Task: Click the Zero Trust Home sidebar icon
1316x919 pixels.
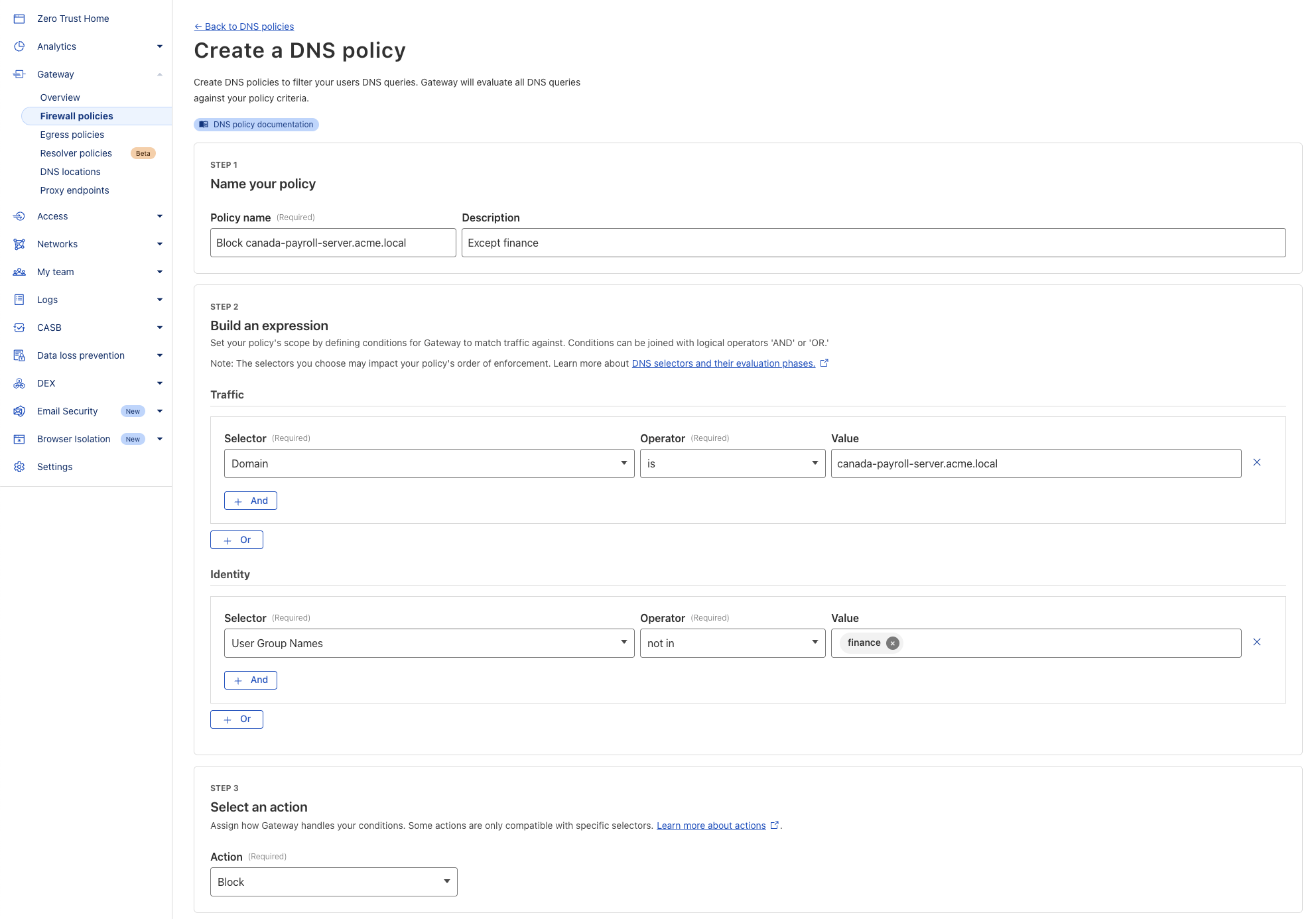Action: [x=19, y=19]
